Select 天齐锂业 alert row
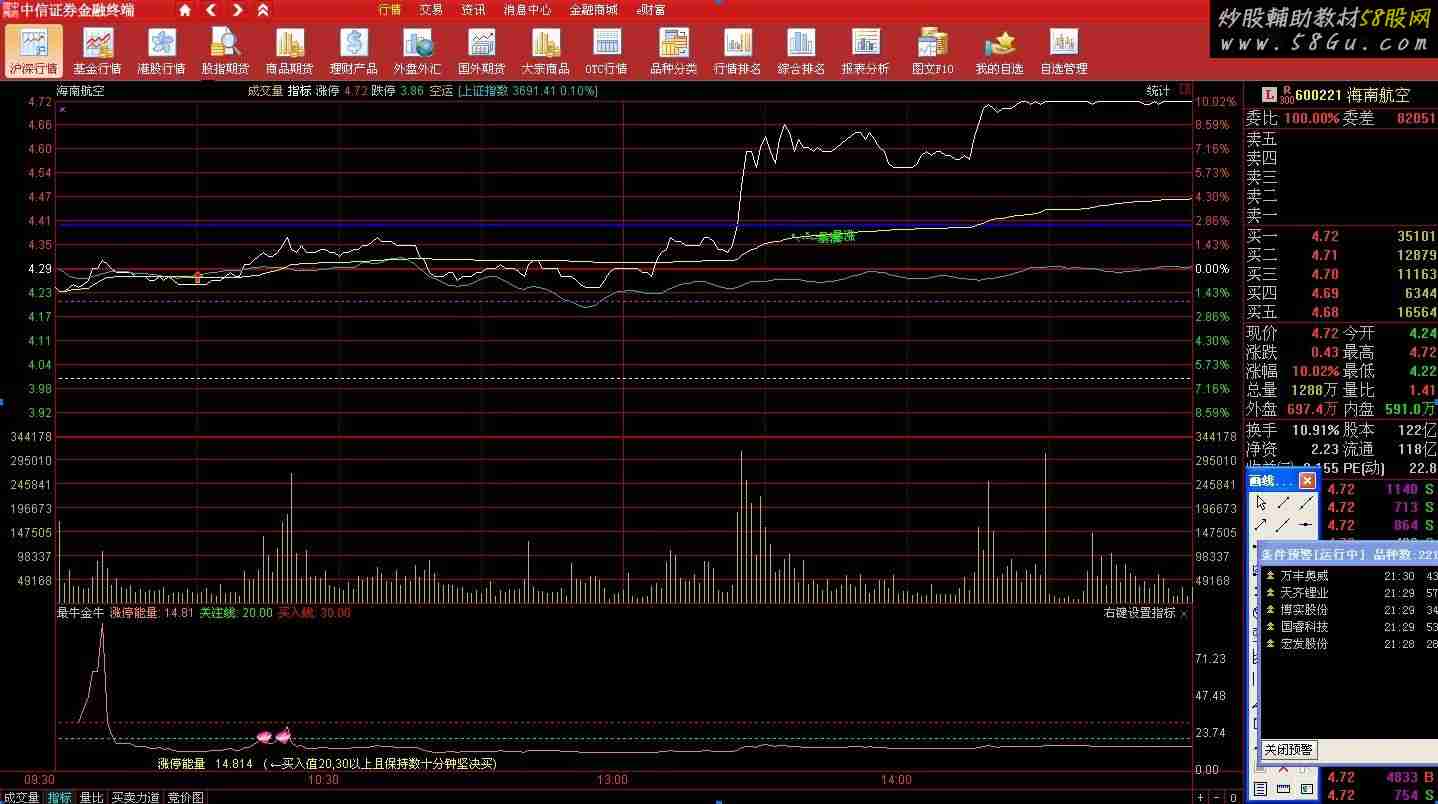Viewport: 1438px width, 804px height. tap(1349, 593)
